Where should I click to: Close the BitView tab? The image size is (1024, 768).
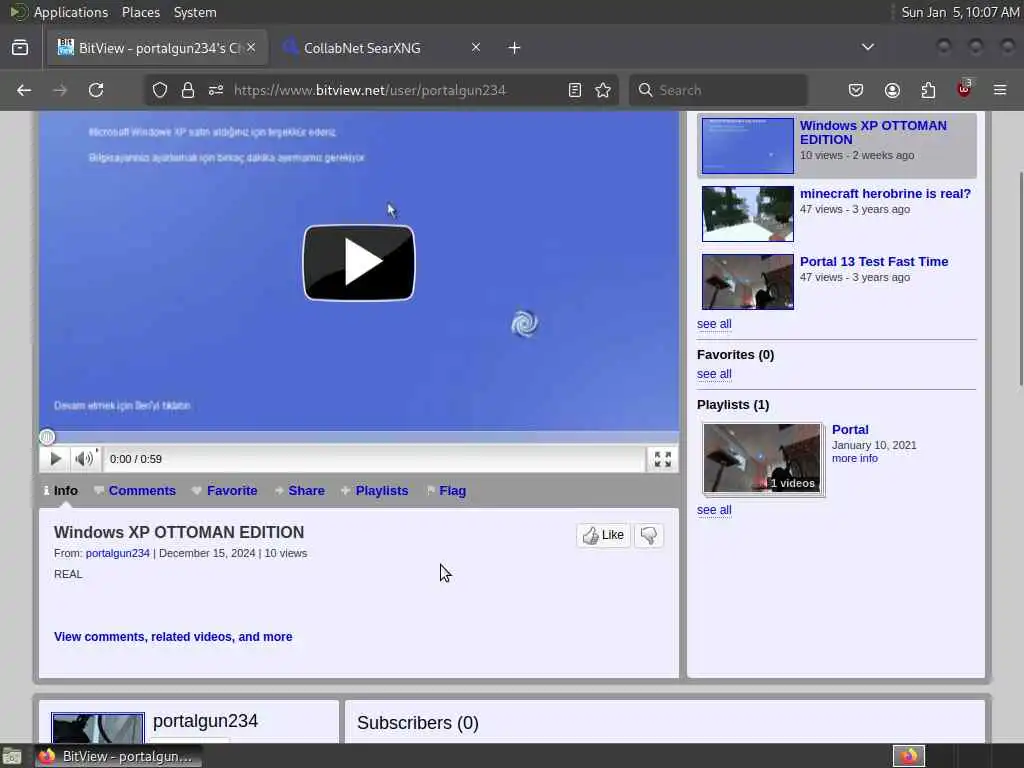251,48
